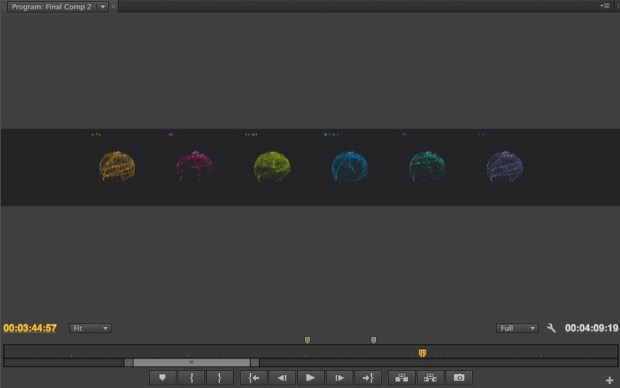The image size is (620, 388).
Task: Open the panel menu in top-right corner
Action: tap(605, 6)
